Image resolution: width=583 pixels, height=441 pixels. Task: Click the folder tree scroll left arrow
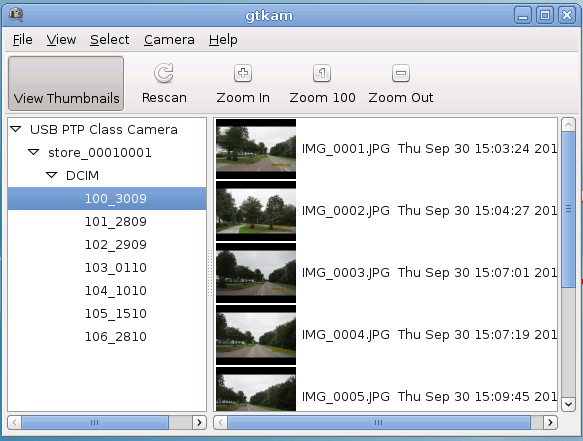coord(15,422)
